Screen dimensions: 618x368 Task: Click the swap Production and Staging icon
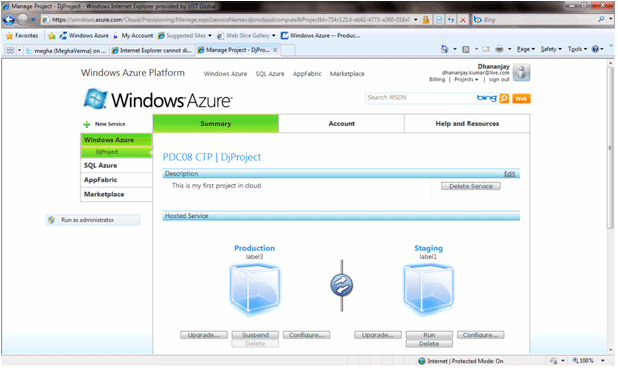(342, 285)
